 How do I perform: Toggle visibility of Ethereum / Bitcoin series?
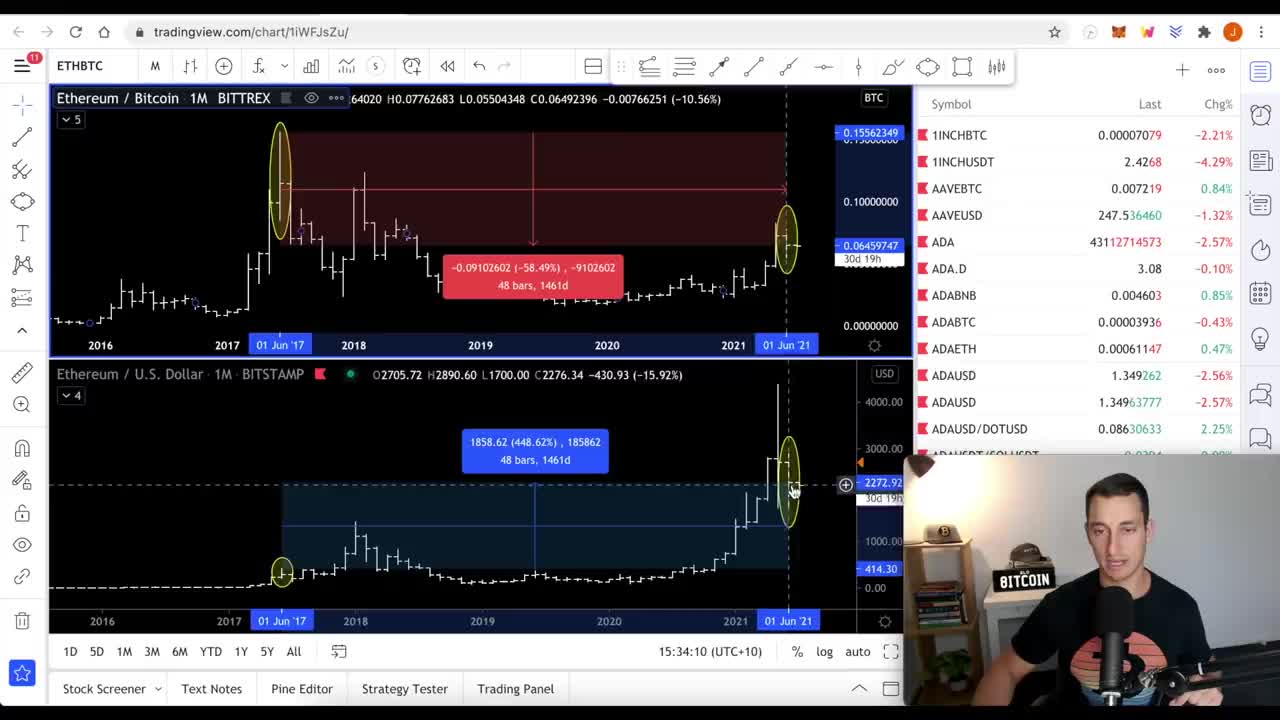(x=311, y=98)
